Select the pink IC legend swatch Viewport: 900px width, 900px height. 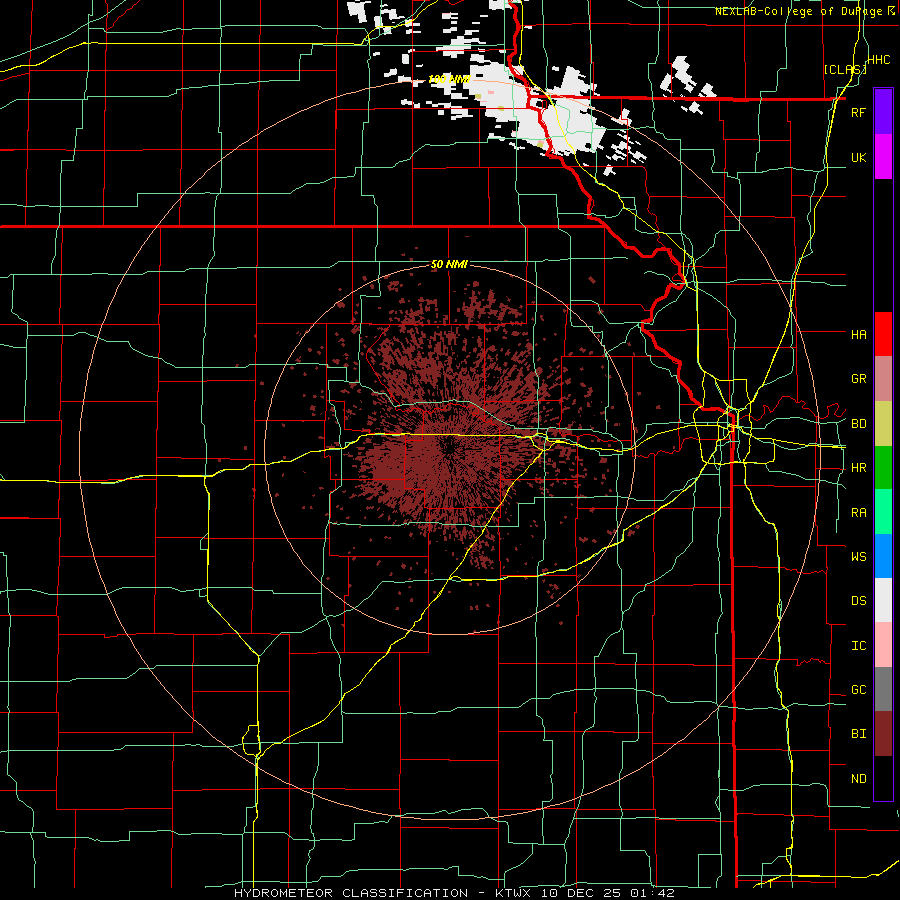883,645
